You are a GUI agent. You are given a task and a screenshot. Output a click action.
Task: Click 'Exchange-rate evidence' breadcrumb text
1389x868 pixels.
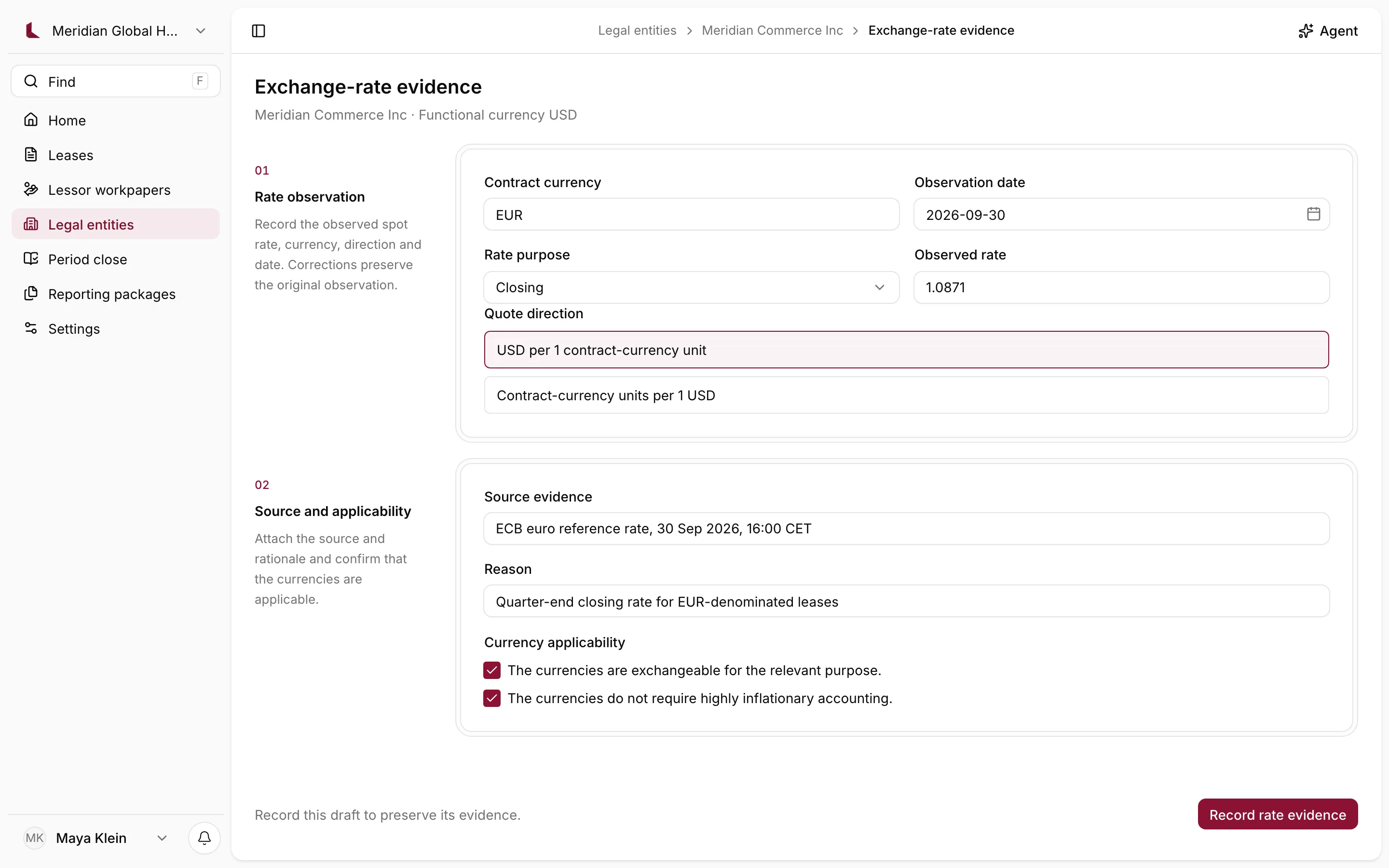(x=941, y=30)
